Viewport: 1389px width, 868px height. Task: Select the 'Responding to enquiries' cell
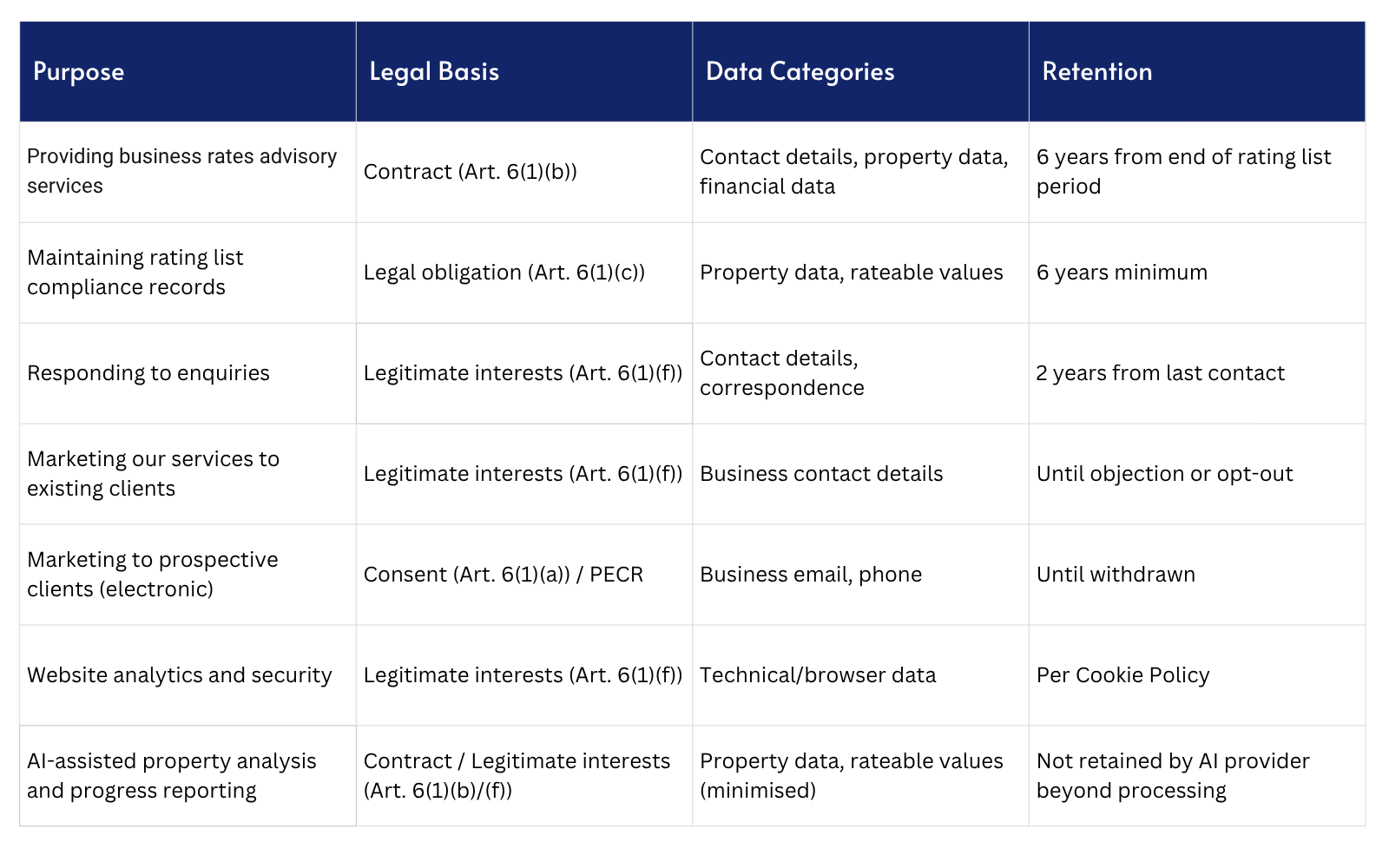[x=188, y=373]
